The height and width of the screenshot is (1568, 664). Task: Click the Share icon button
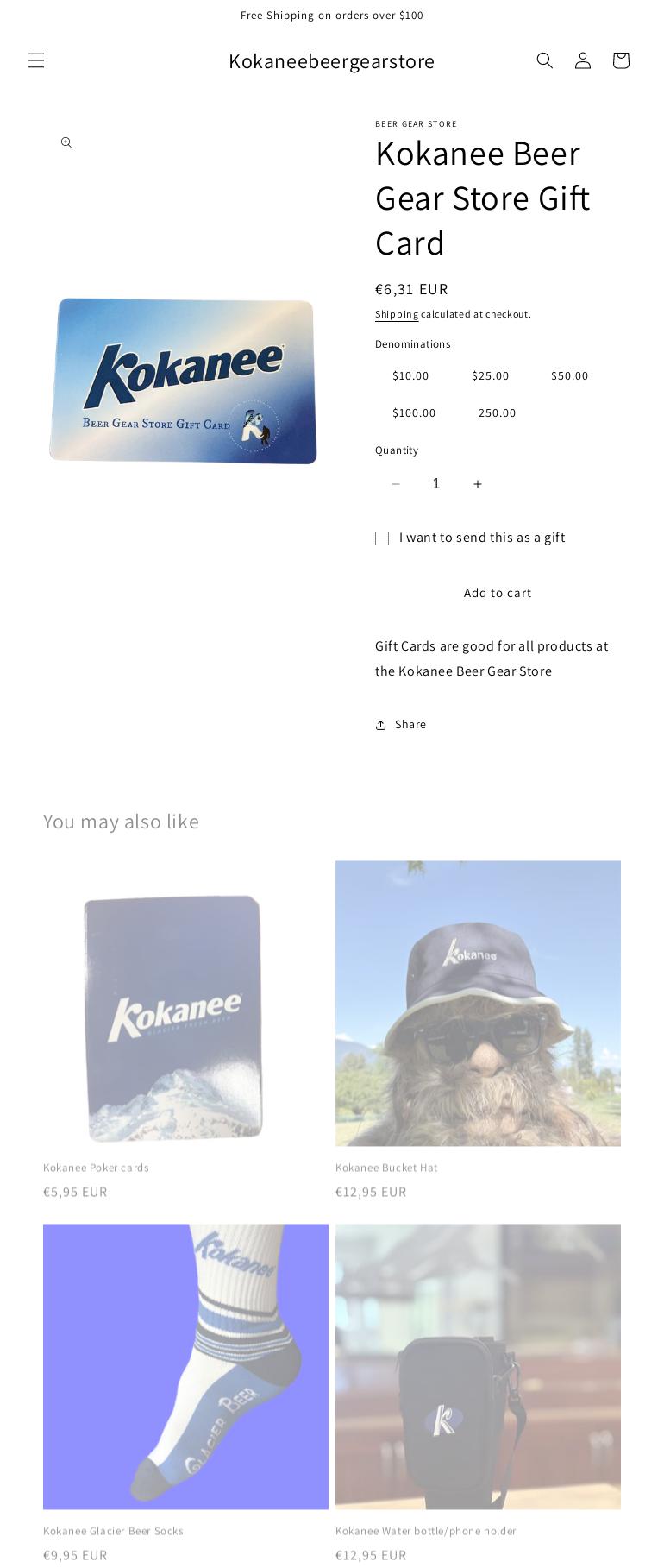[401, 725]
